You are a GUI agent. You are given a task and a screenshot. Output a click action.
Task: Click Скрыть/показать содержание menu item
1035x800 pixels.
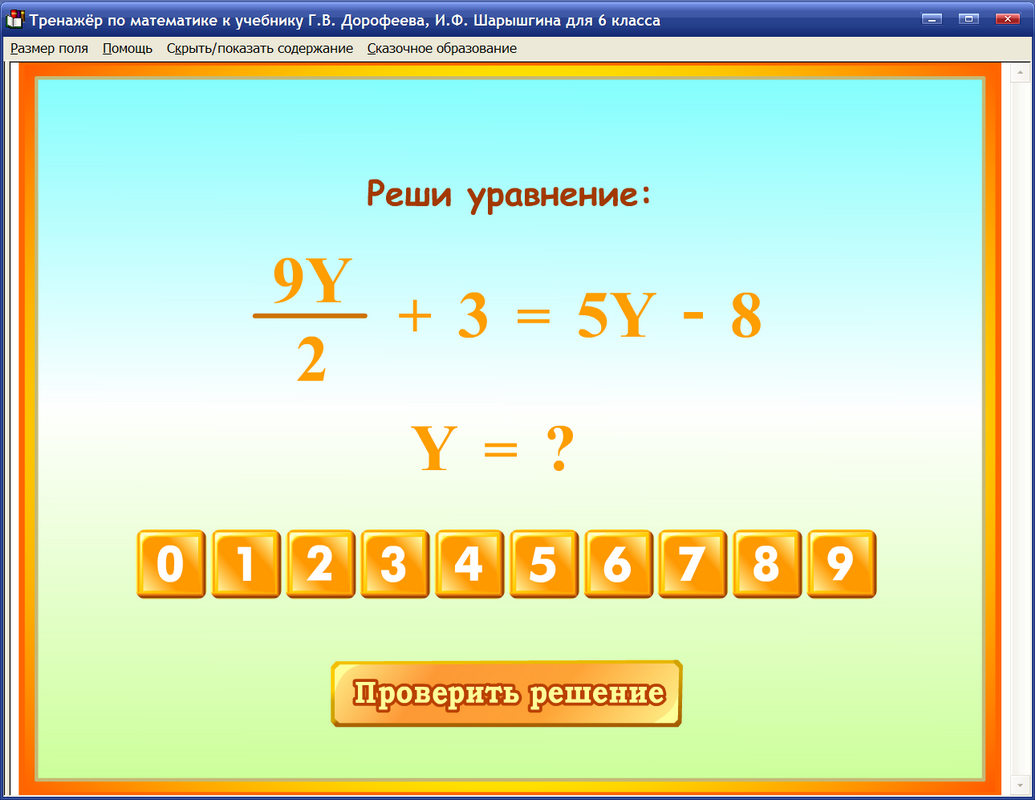tap(262, 48)
